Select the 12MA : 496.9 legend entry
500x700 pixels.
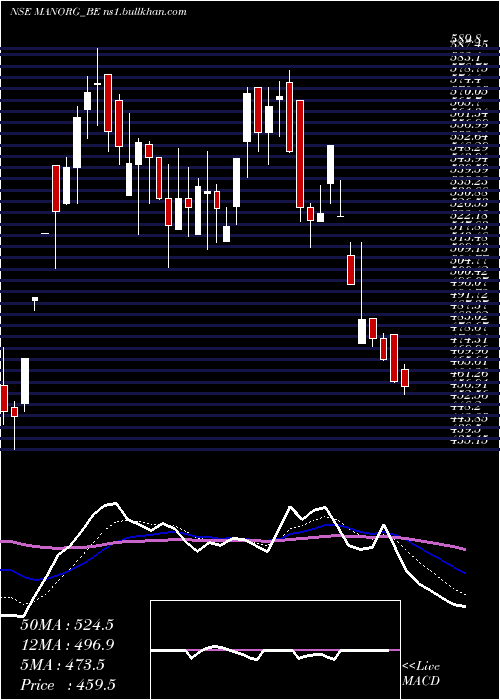(67, 645)
